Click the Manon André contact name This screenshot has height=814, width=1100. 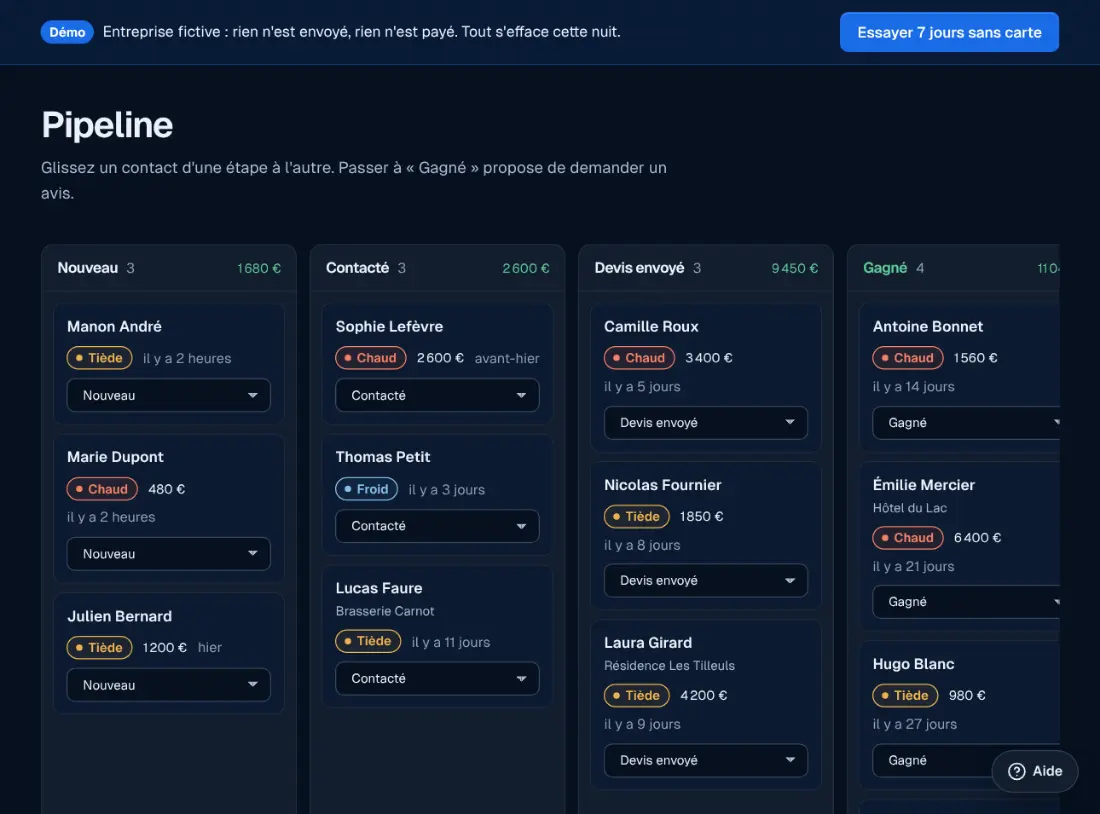pos(114,326)
